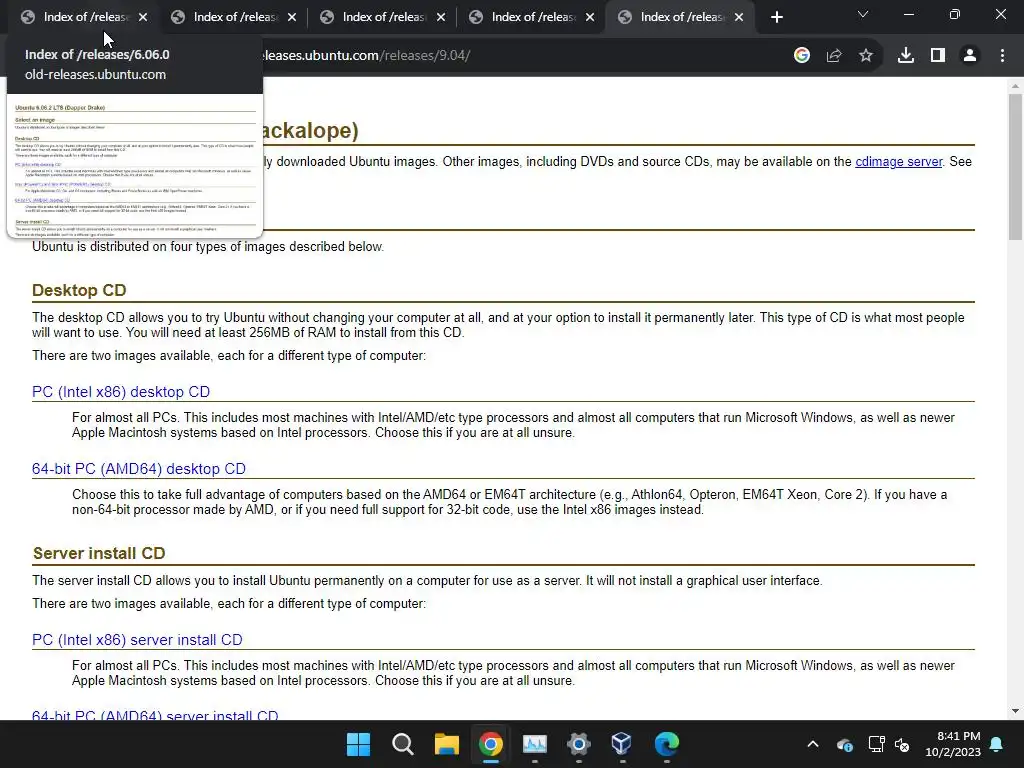The image size is (1024, 768).
Task: Open the cdimage server link
Action: click(899, 161)
